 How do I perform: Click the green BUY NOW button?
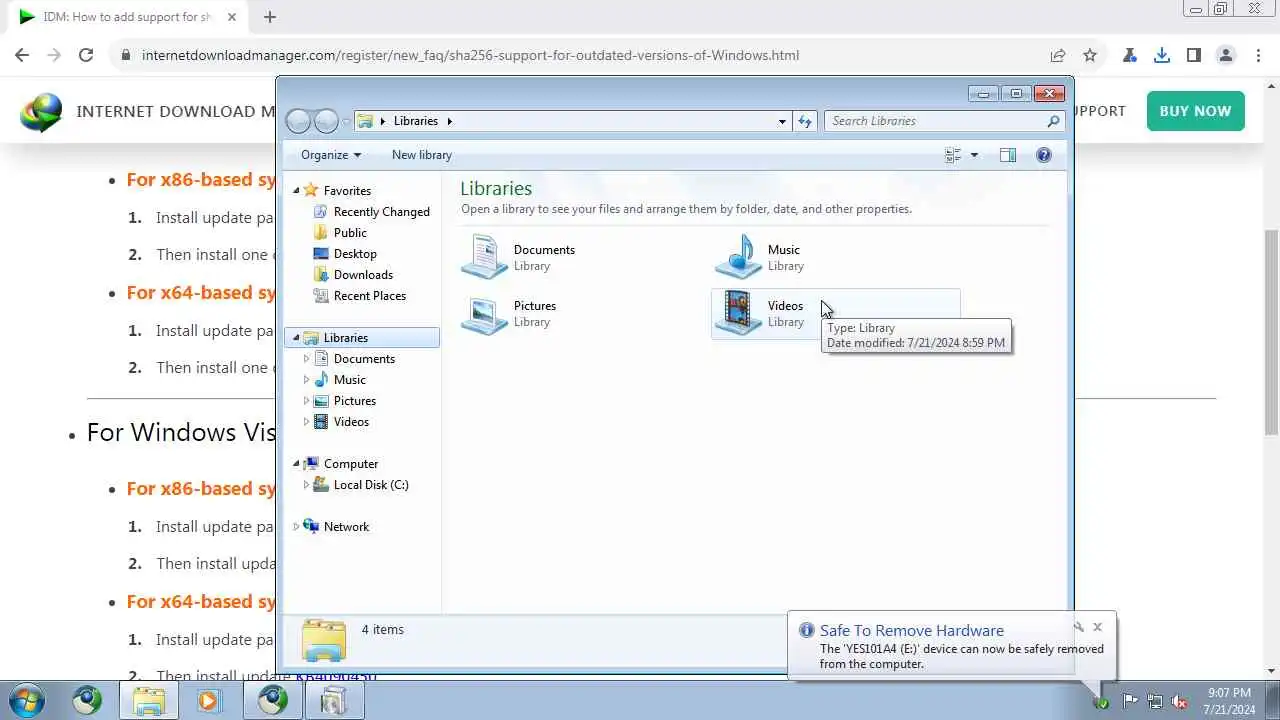point(1195,111)
